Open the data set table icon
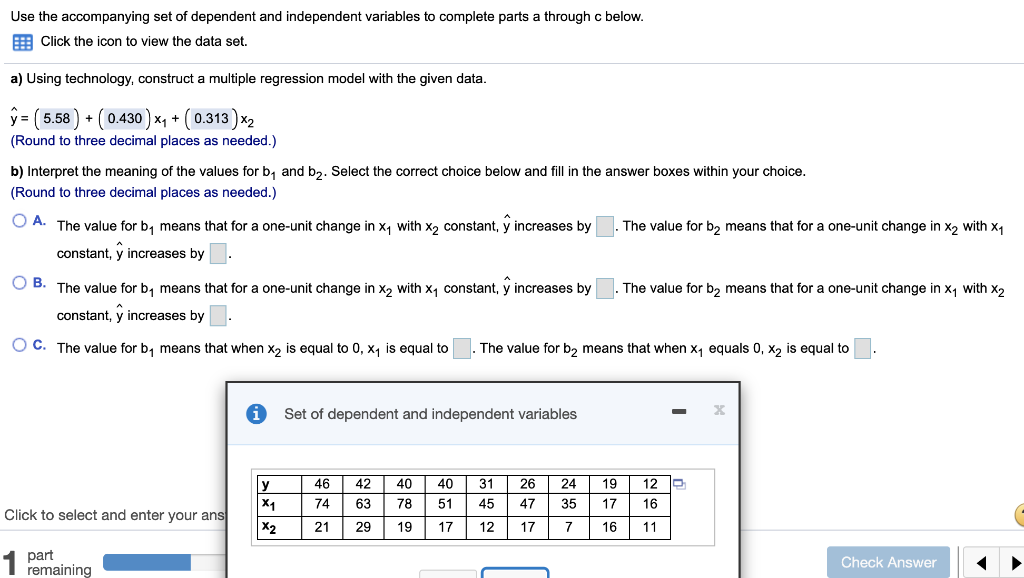1024x578 pixels. (23, 42)
